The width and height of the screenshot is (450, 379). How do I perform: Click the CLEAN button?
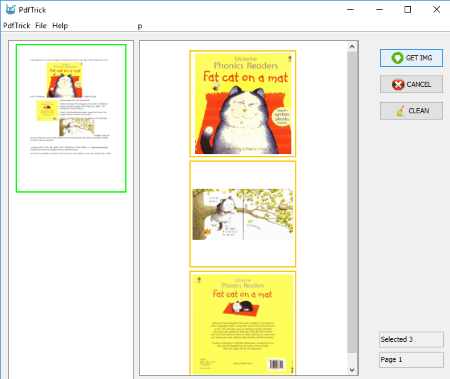click(411, 111)
